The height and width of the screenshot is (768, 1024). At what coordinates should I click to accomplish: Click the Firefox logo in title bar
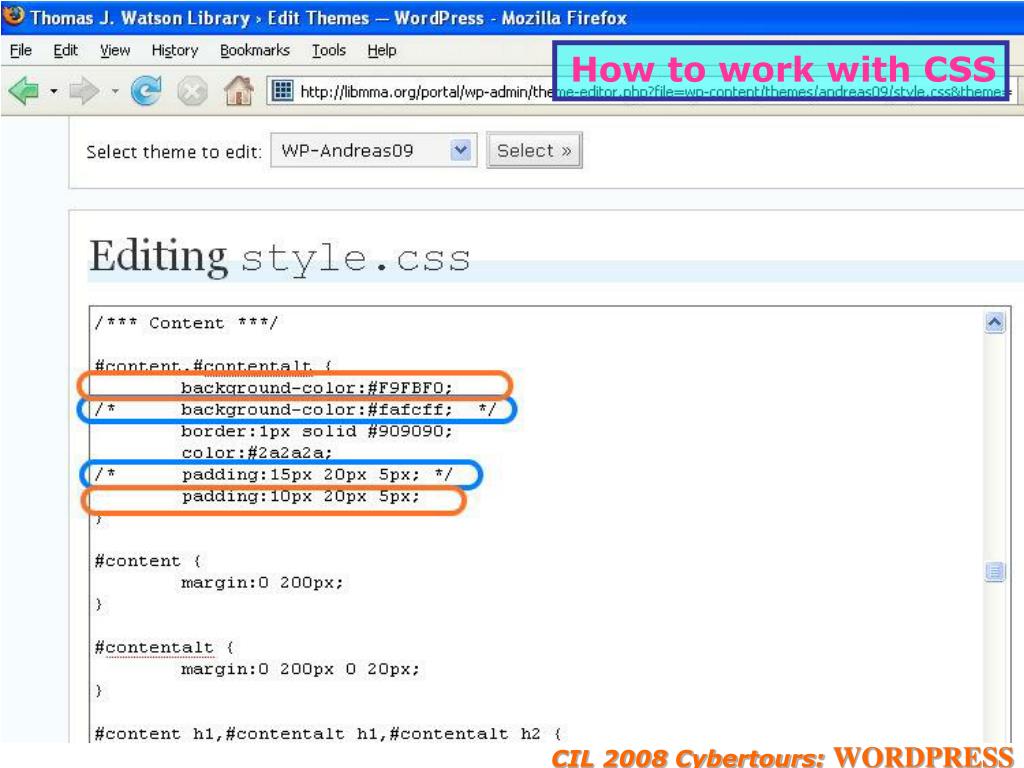(x=14, y=16)
